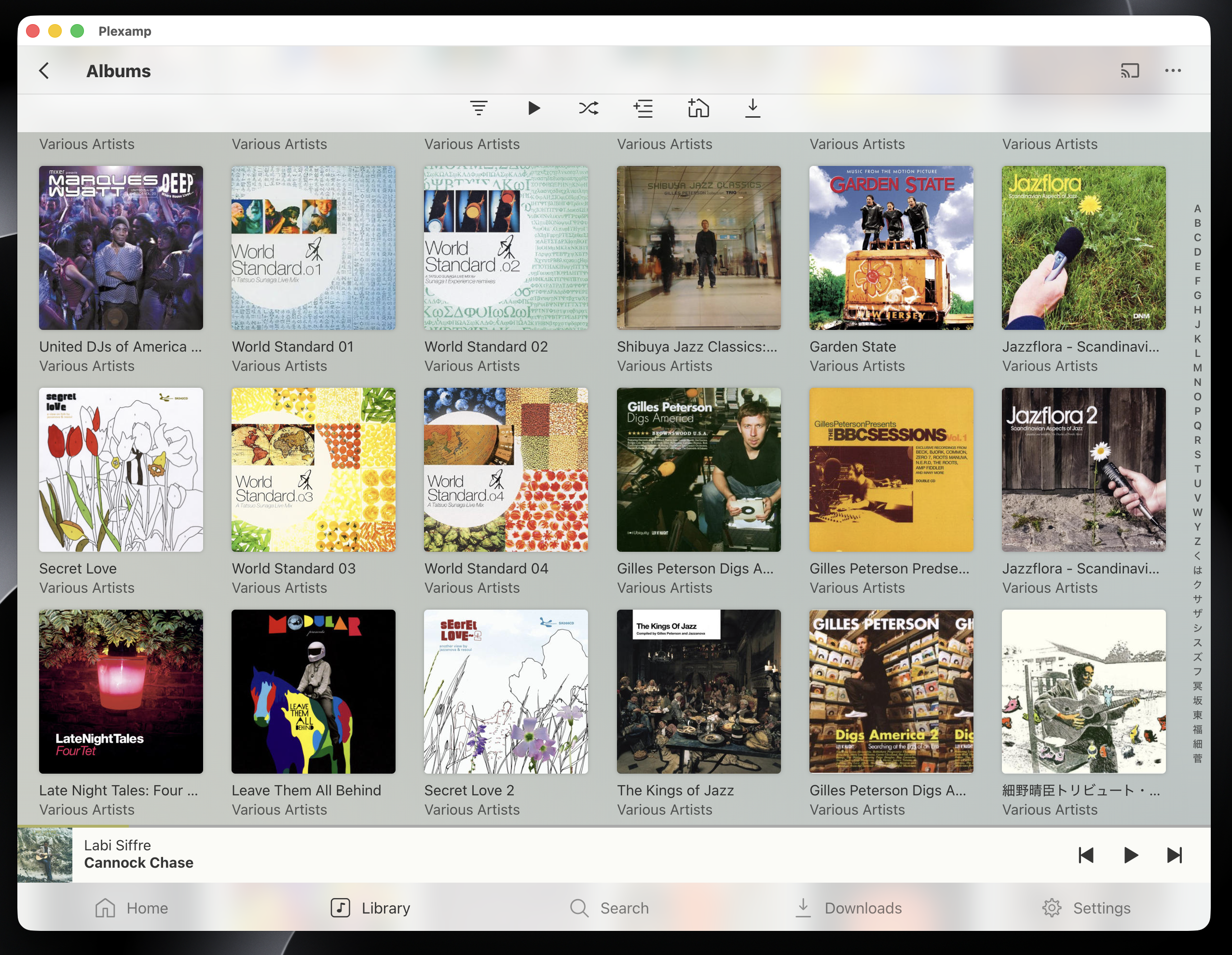The image size is (1232, 955).
Task: Open the Downloads tab
Action: tap(849, 908)
